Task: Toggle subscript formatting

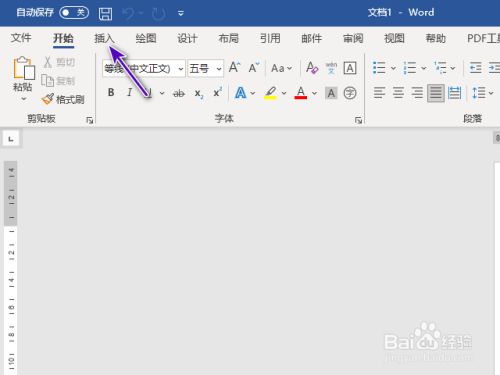Action: 199,94
